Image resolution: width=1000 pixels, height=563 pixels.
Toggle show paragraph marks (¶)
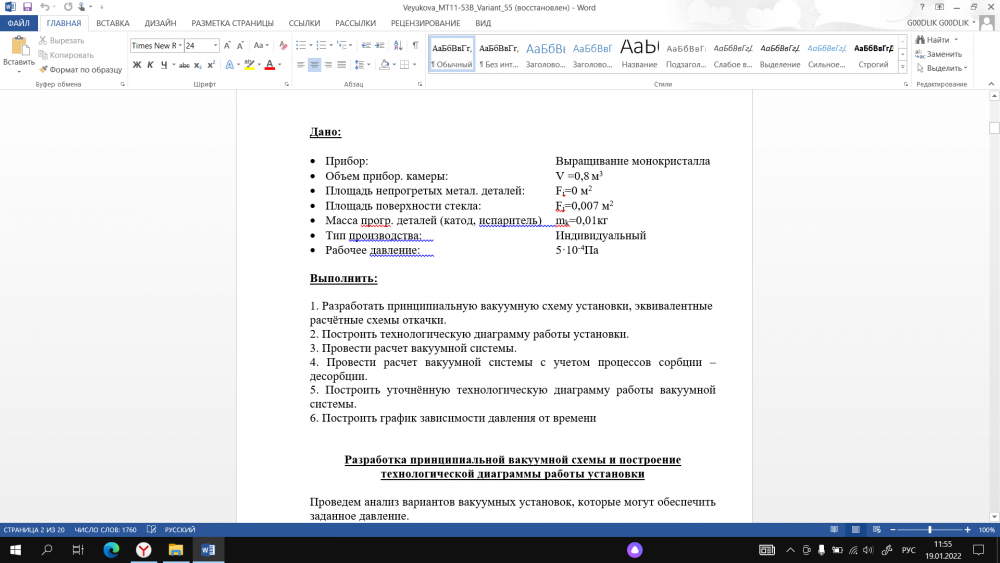415,45
